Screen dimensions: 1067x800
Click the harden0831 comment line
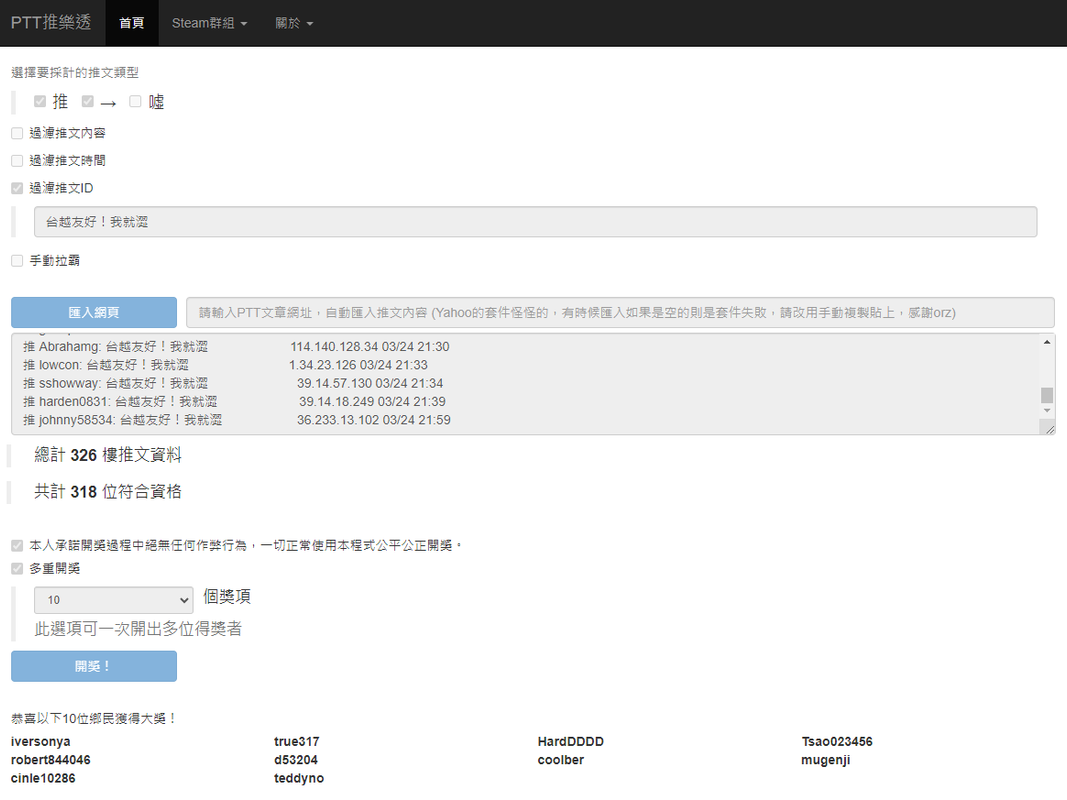(235, 402)
